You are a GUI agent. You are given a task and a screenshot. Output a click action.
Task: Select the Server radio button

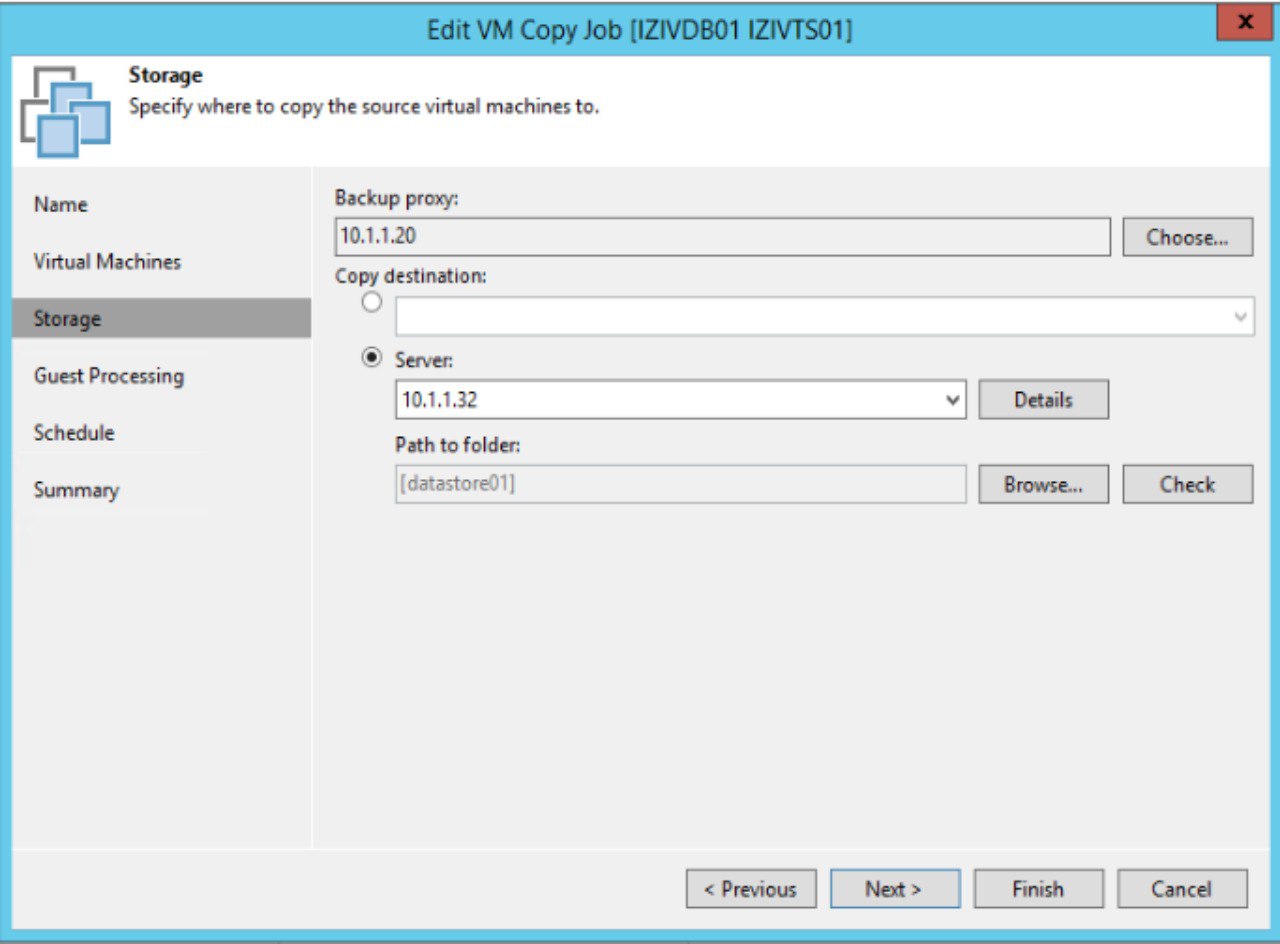[x=372, y=356]
